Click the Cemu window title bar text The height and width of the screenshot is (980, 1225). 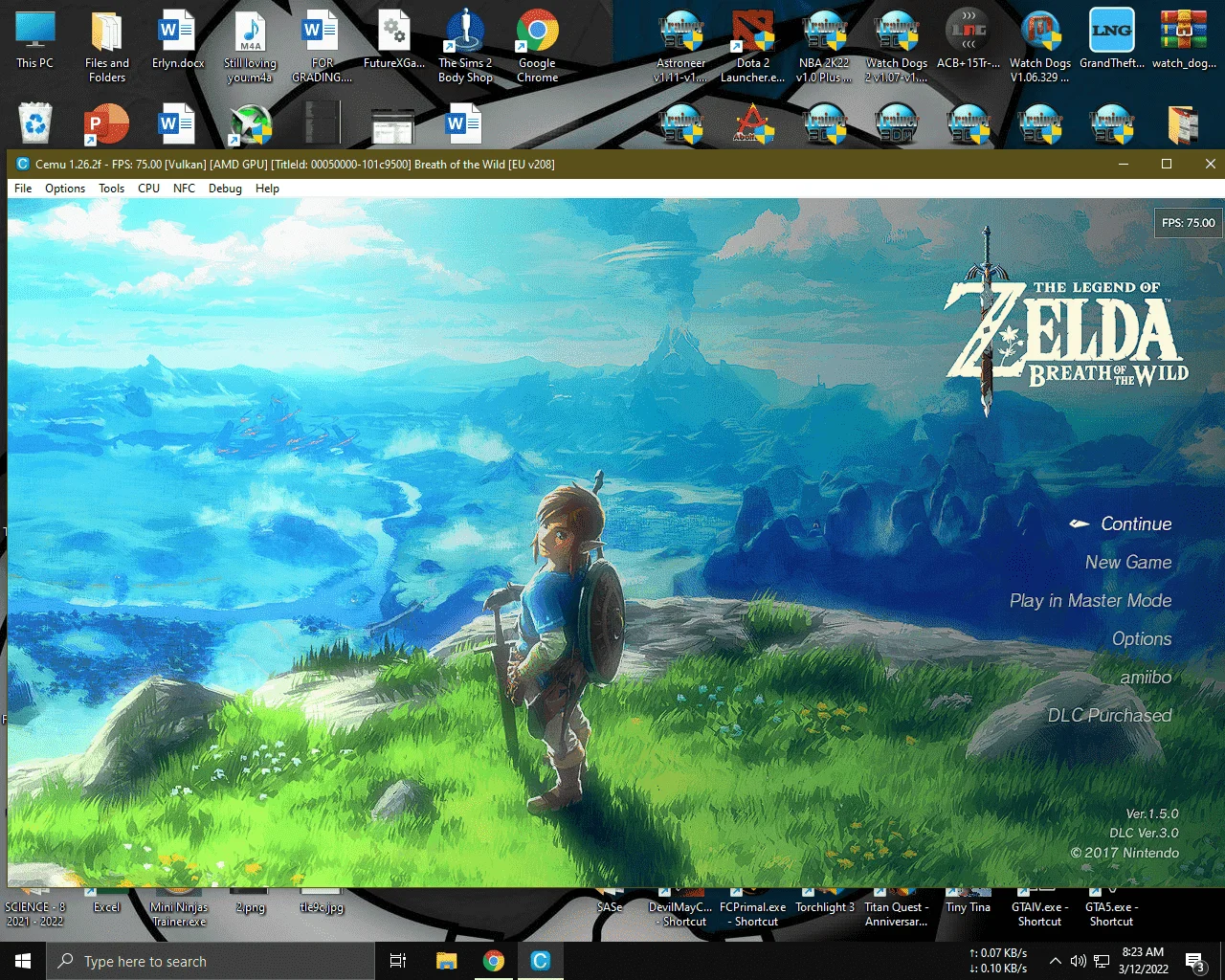point(295,164)
